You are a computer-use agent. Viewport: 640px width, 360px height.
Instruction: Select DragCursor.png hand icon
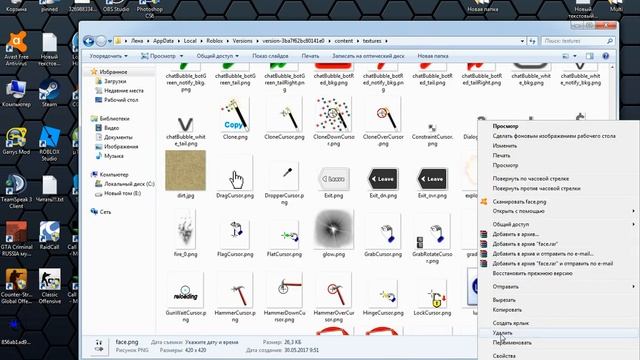(235, 174)
